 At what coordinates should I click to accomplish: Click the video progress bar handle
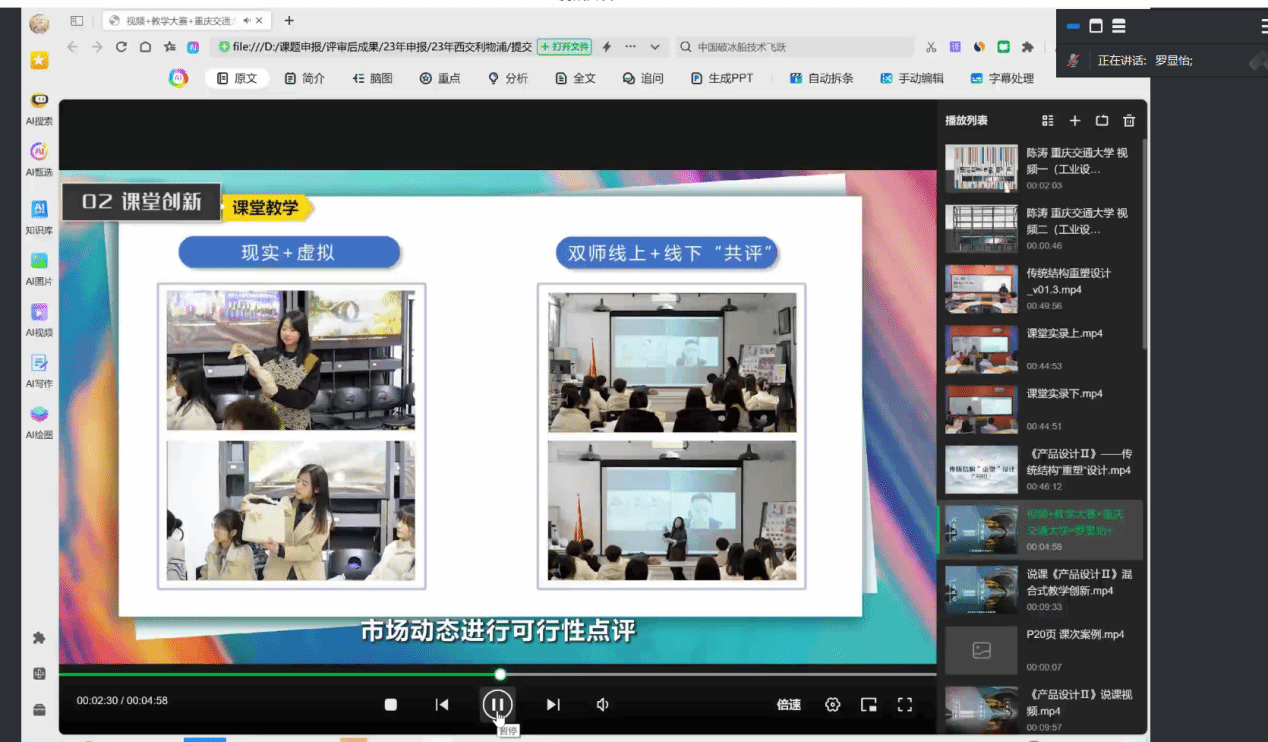[500, 675]
